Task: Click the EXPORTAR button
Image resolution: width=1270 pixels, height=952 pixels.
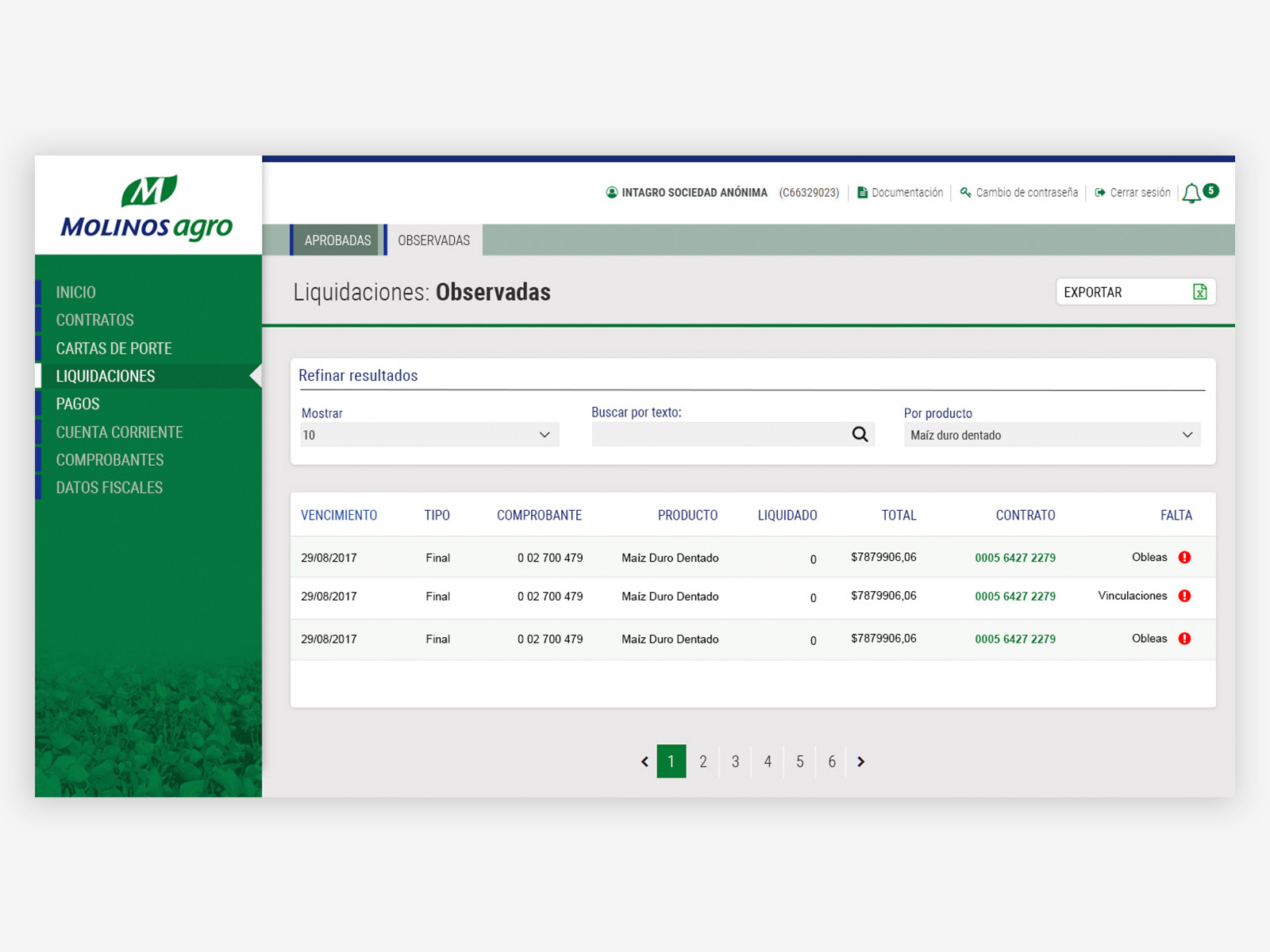Action: tap(1135, 292)
